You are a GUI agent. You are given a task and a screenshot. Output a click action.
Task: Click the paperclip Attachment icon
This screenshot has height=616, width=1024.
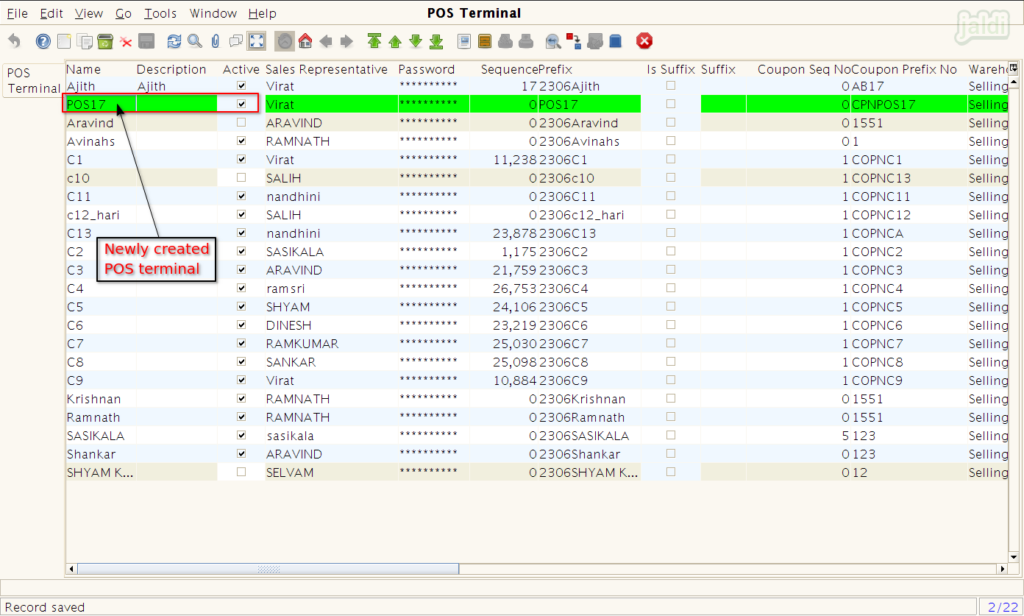tap(216, 41)
